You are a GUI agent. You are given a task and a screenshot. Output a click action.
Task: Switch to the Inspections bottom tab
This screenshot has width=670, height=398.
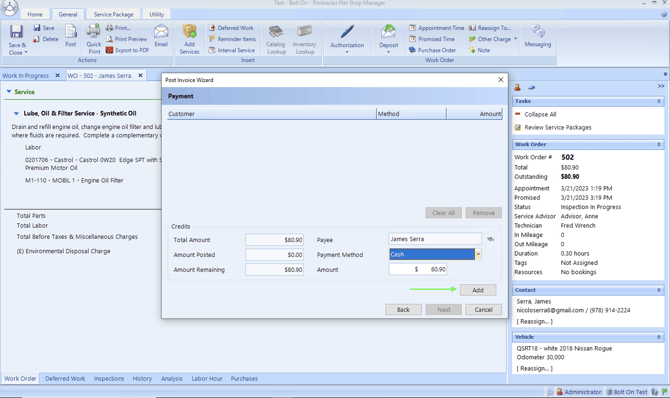coord(109,378)
